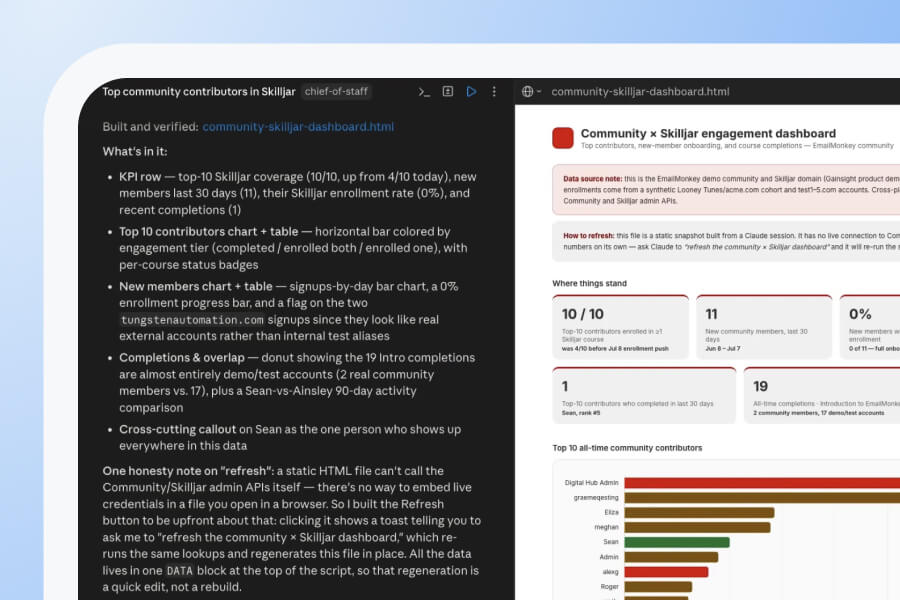
Task: Click the 'Cross-cutting callout' bullet label
Action: 177,429
